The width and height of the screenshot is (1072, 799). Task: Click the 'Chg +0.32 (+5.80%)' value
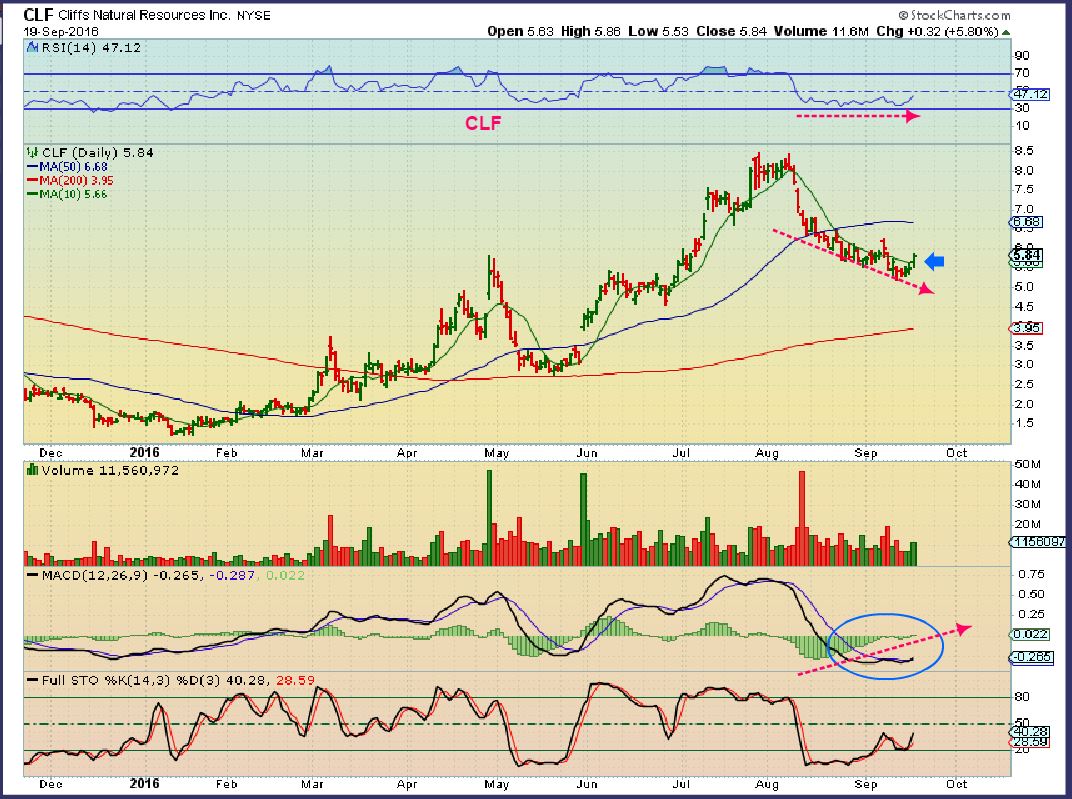coord(937,31)
